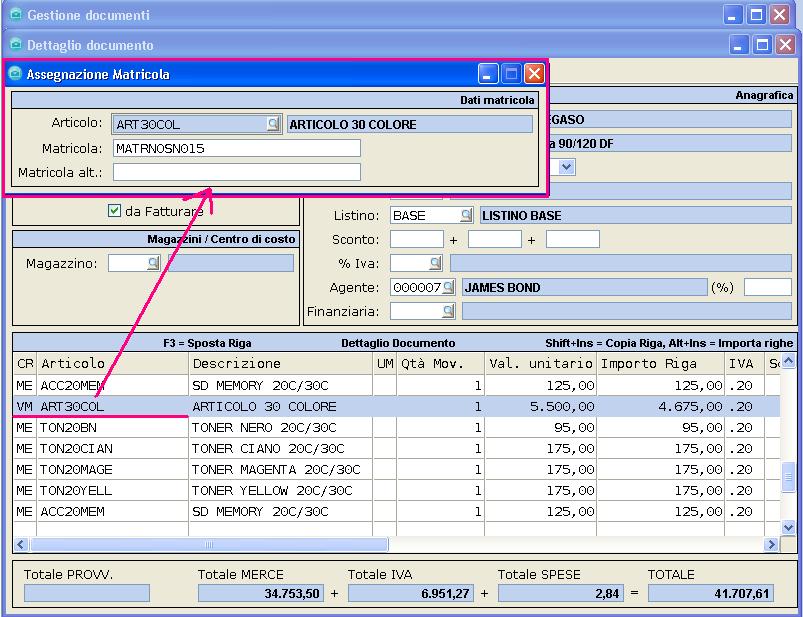The image size is (803, 617).
Task: Click the Qtà Mov. column header
Action: (440, 364)
